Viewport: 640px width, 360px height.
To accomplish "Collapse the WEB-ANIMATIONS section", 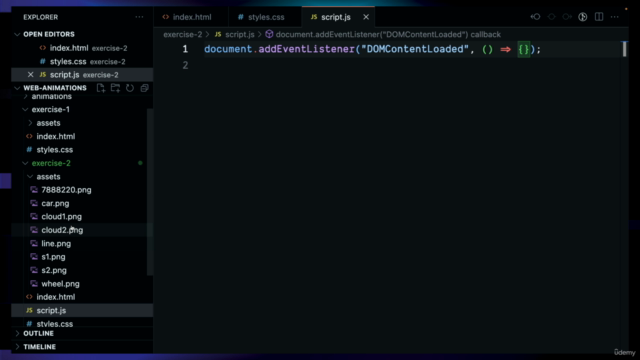I will [x=17, y=88].
